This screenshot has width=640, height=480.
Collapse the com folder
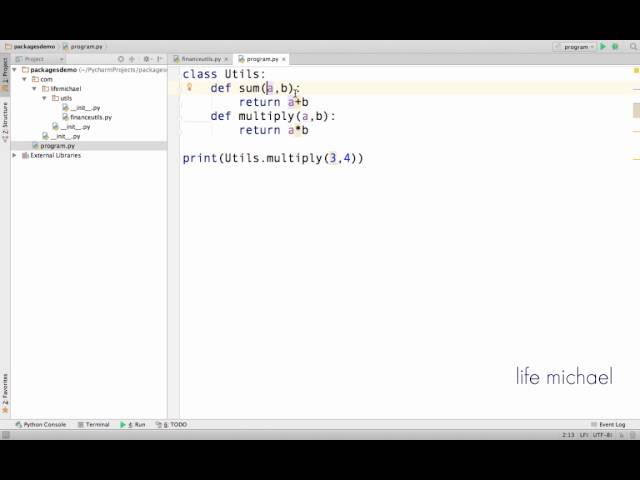[24, 79]
